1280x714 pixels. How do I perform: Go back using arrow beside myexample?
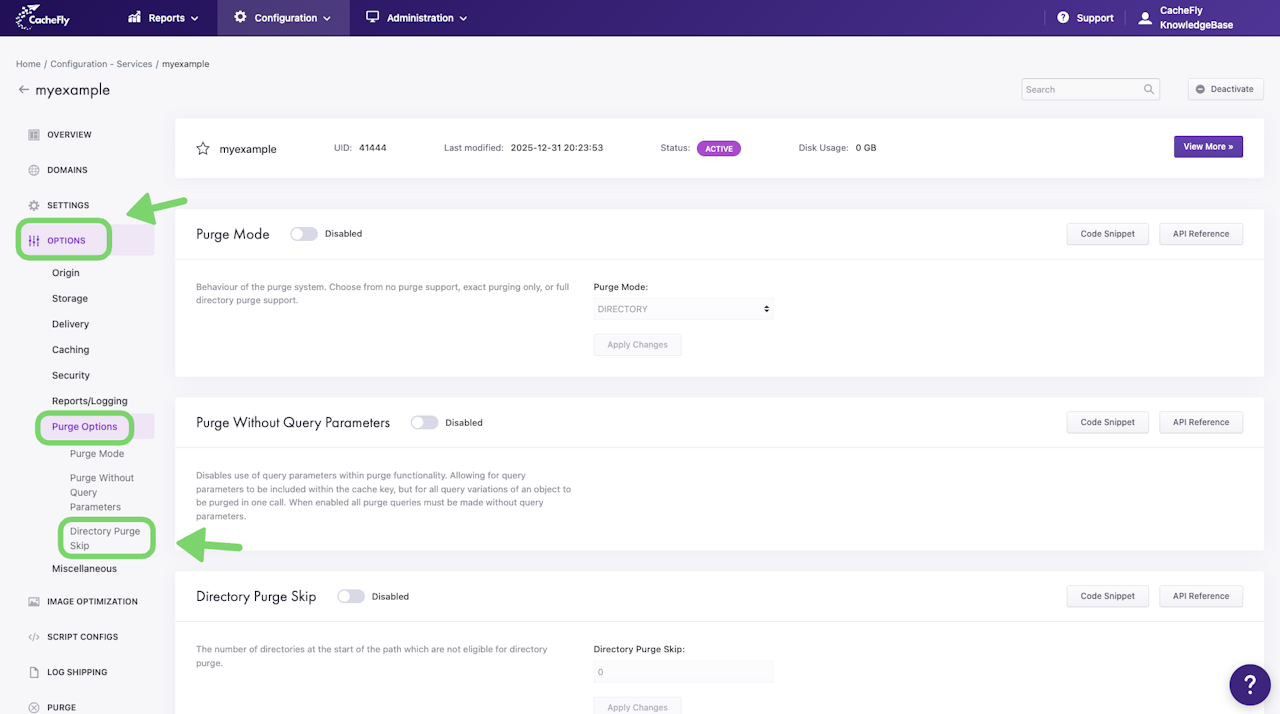(x=24, y=90)
